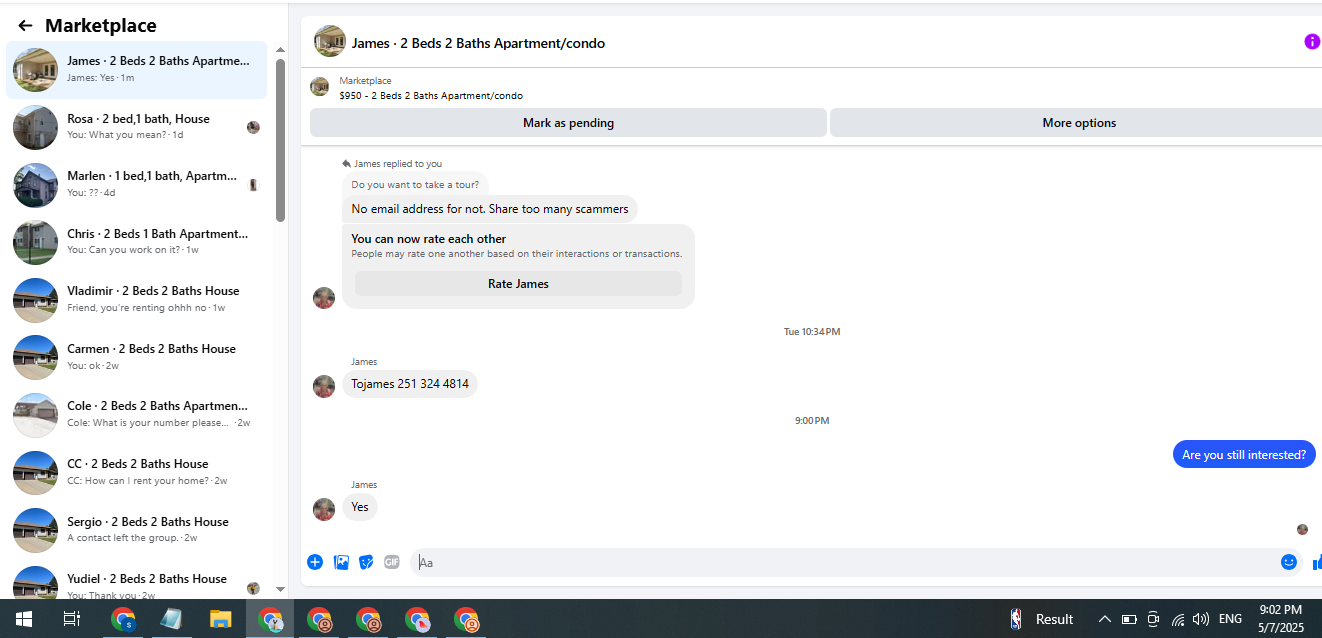Open the emoji picker in message box
1322x638 pixels.
point(1289,562)
